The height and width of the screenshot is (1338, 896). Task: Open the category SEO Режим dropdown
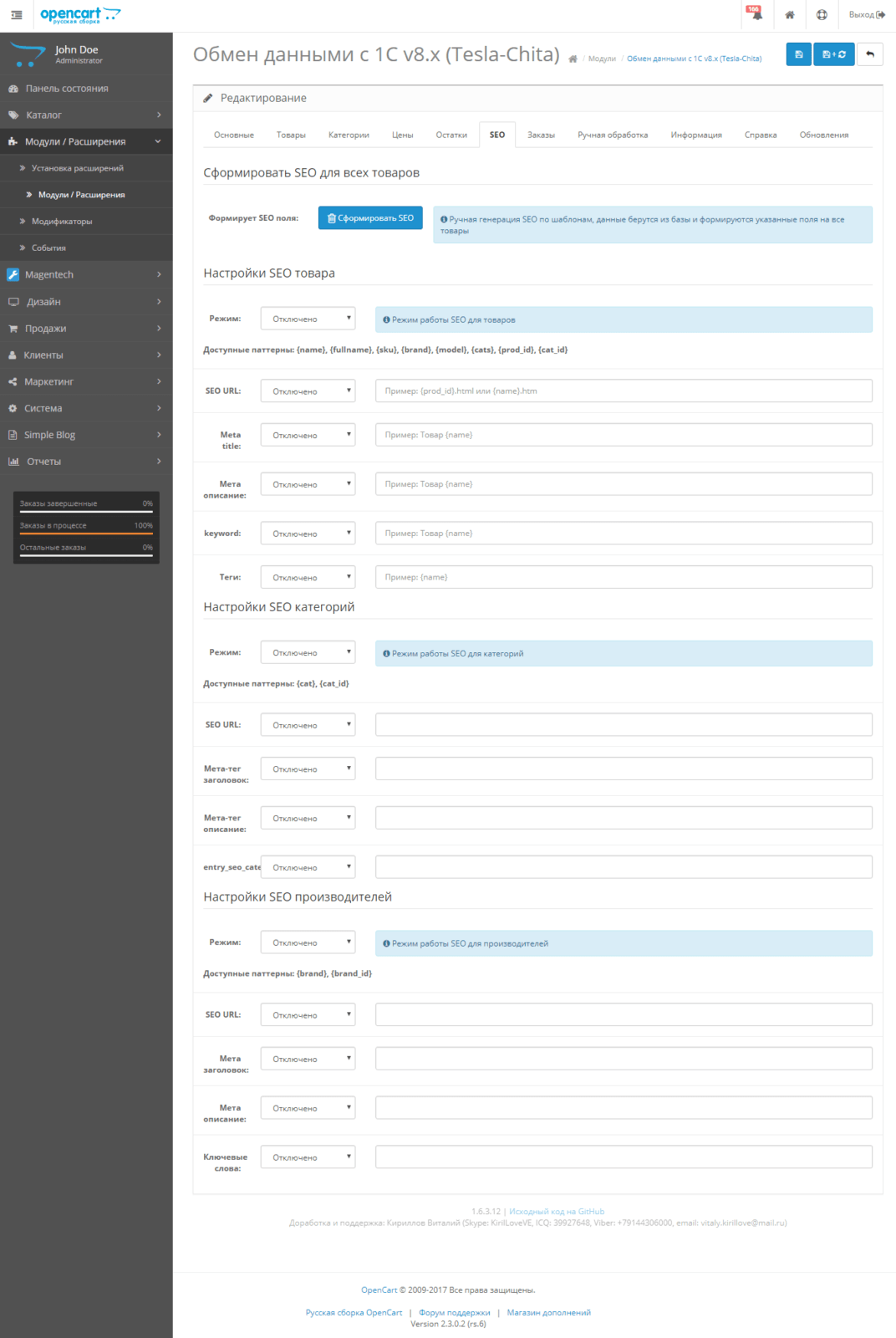pyautogui.click(x=308, y=652)
